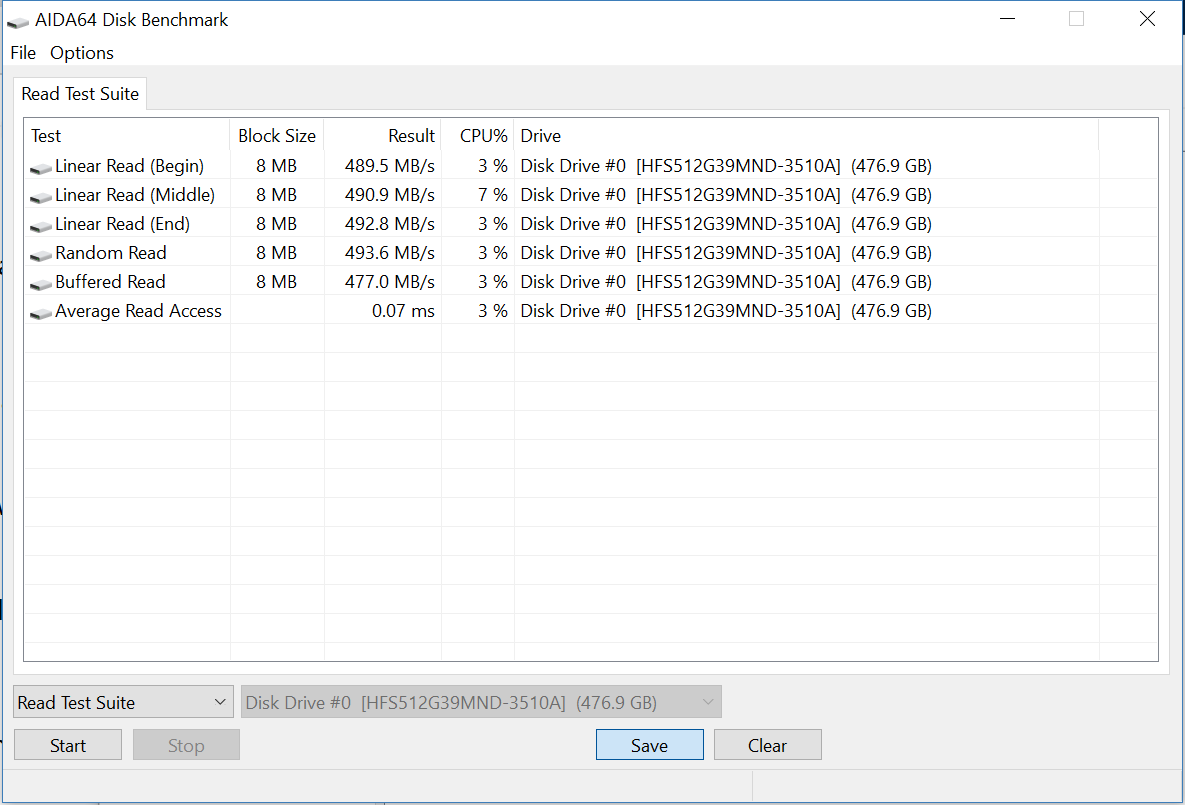Click the 477.0 MB/s result value
The image size is (1185, 805).
(390, 282)
